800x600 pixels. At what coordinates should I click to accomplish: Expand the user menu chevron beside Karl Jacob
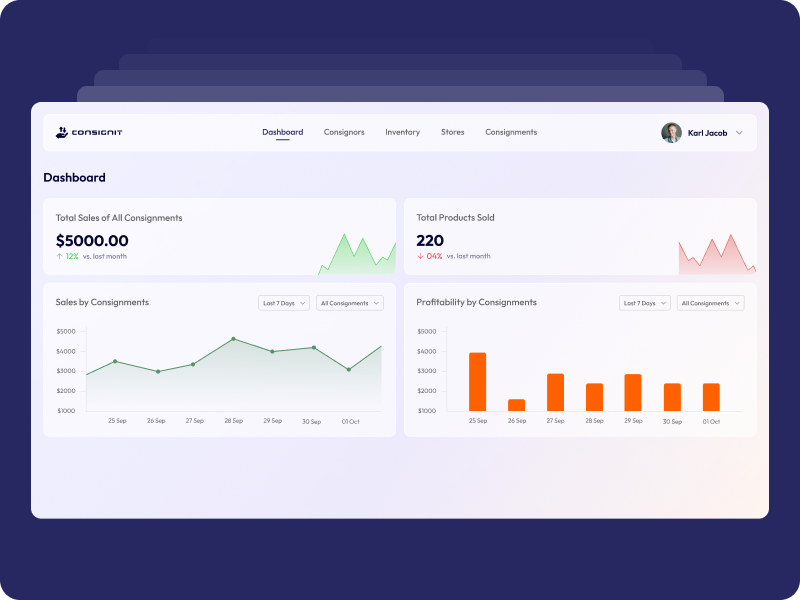point(739,132)
